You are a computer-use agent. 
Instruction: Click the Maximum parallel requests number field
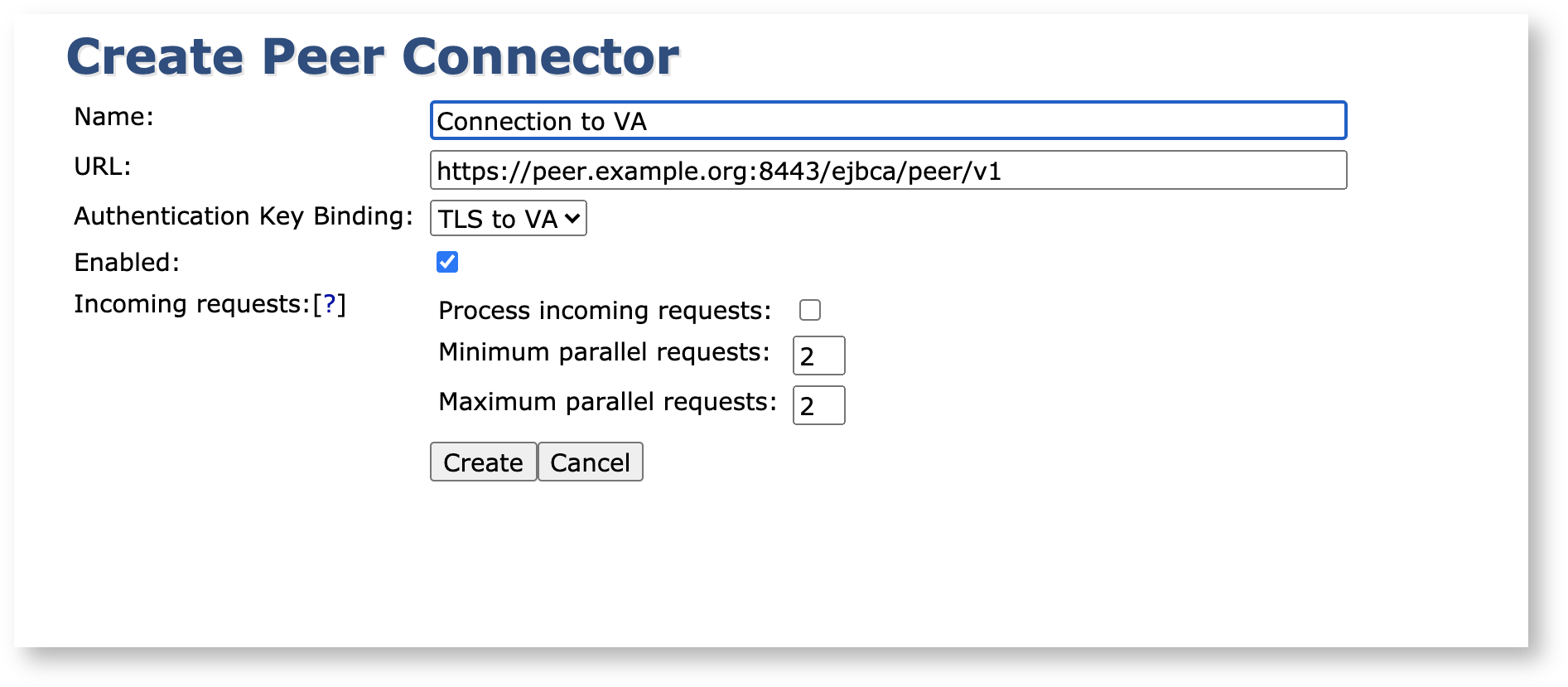tap(818, 406)
